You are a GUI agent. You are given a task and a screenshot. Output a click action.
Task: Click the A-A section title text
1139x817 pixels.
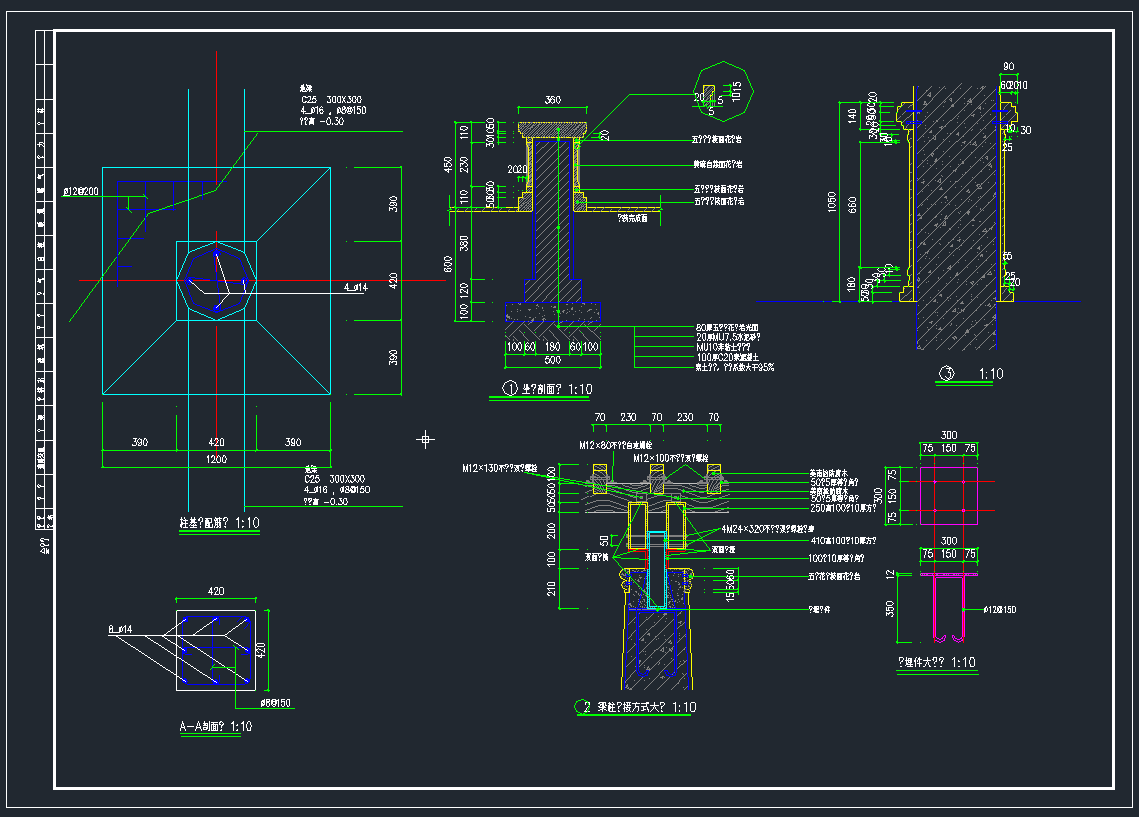(x=215, y=727)
